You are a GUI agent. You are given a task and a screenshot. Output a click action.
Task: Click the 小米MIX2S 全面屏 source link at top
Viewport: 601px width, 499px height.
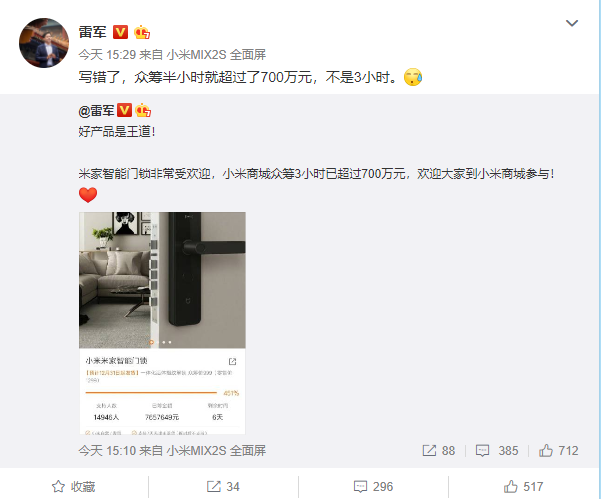click(x=216, y=54)
